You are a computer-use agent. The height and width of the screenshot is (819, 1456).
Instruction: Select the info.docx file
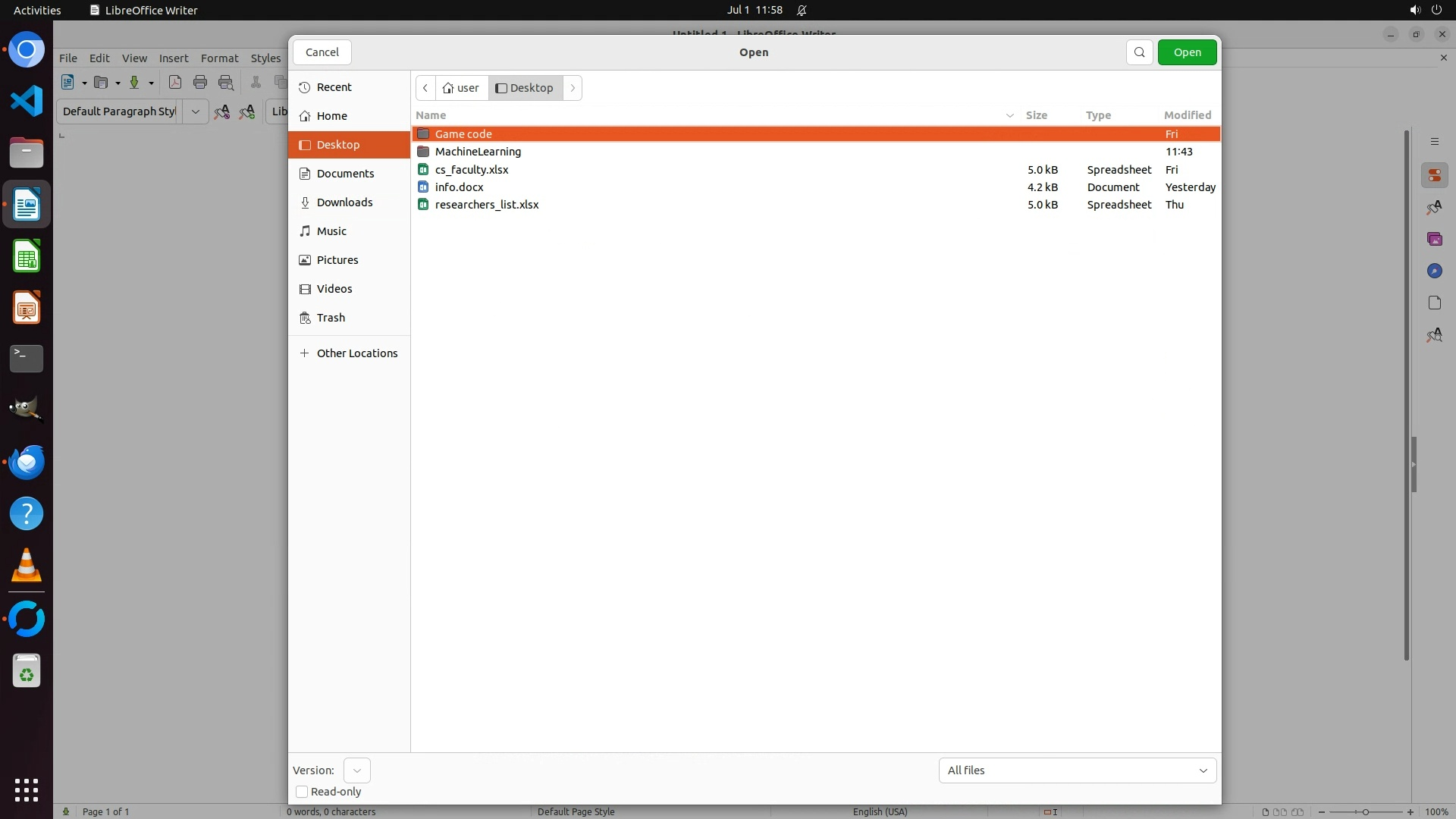pos(459,187)
